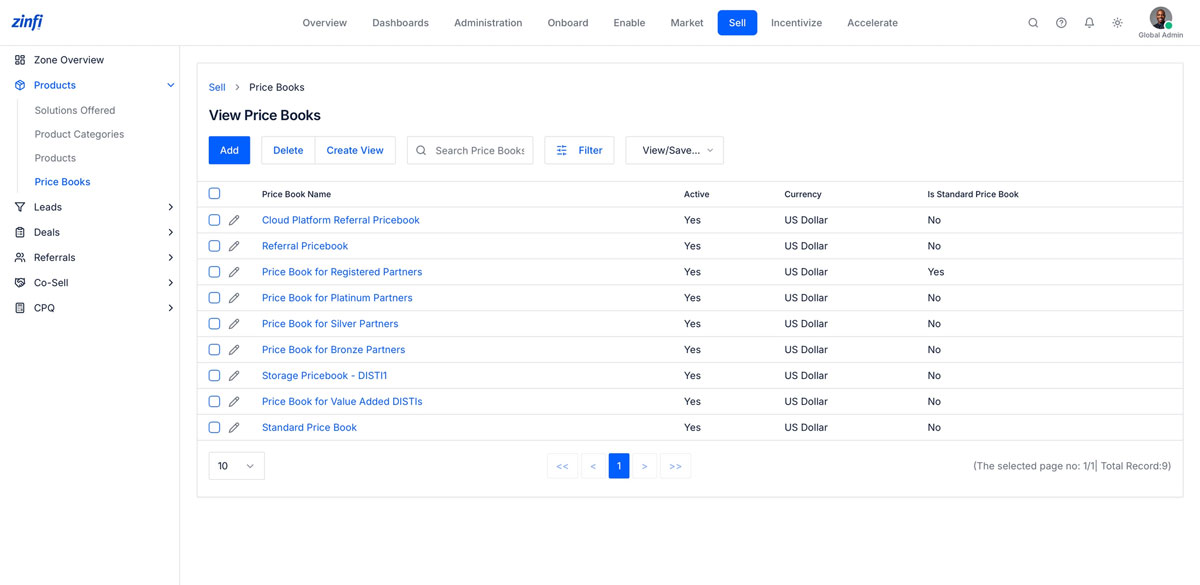Click page number 1 in pagination

pyautogui.click(x=619, y=466)
